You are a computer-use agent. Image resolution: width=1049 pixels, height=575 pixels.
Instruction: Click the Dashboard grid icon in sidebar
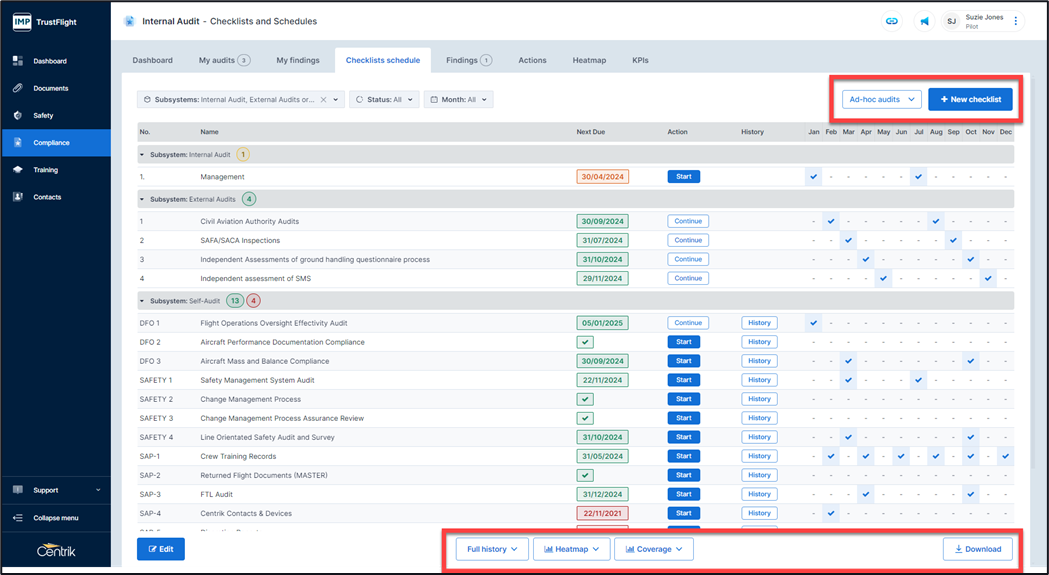18,61
